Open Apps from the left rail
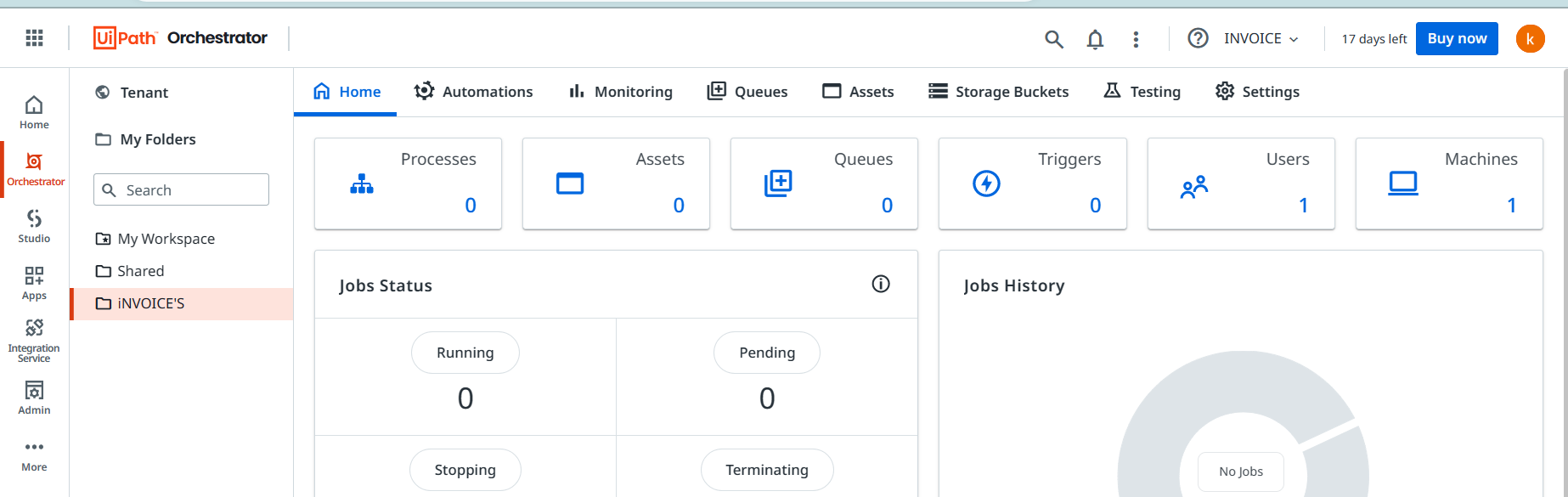The image size is (1568, 497). (x=34, y=284)
